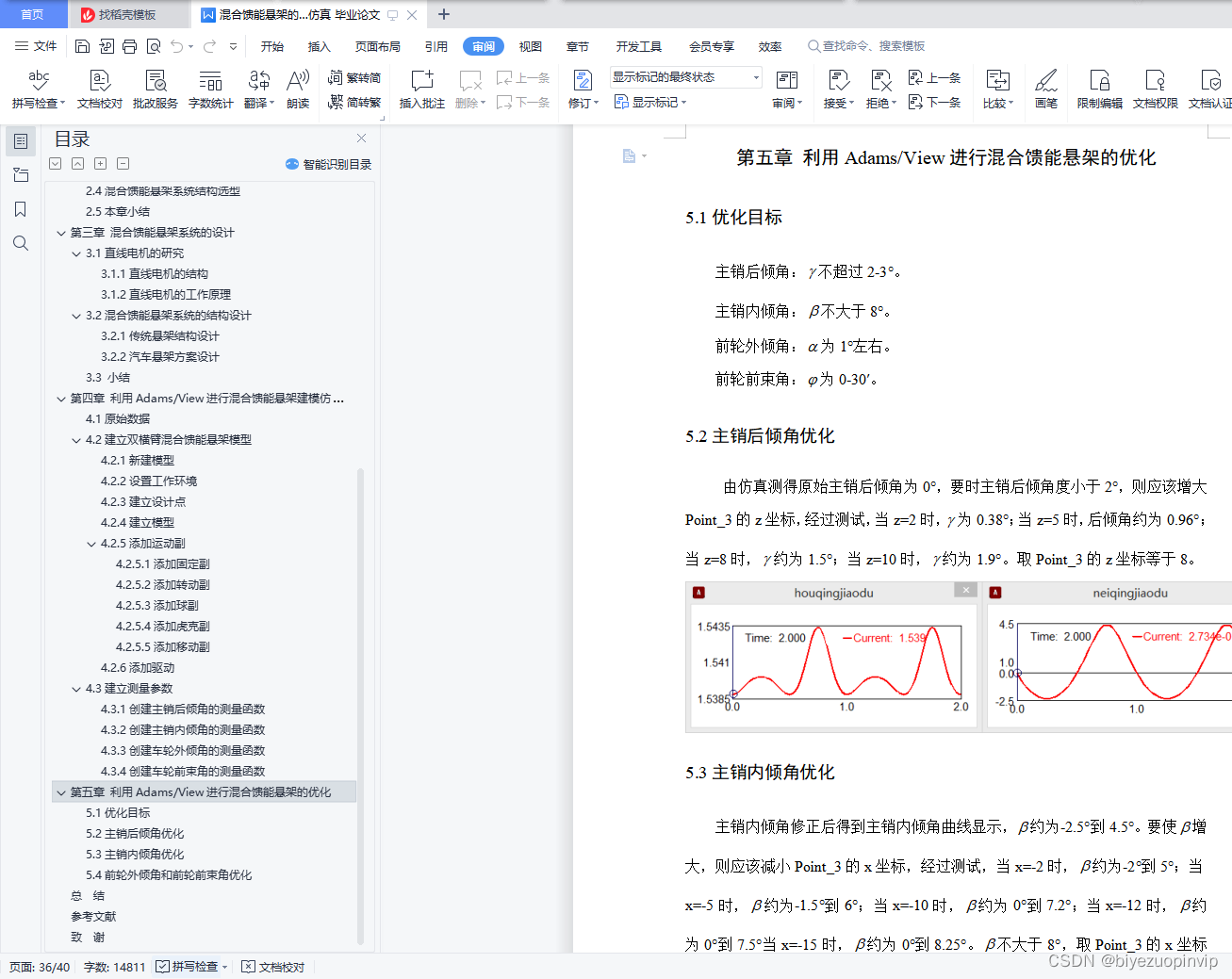Switch to the 页面布局 ribbon tab

[x=377, y=46]
